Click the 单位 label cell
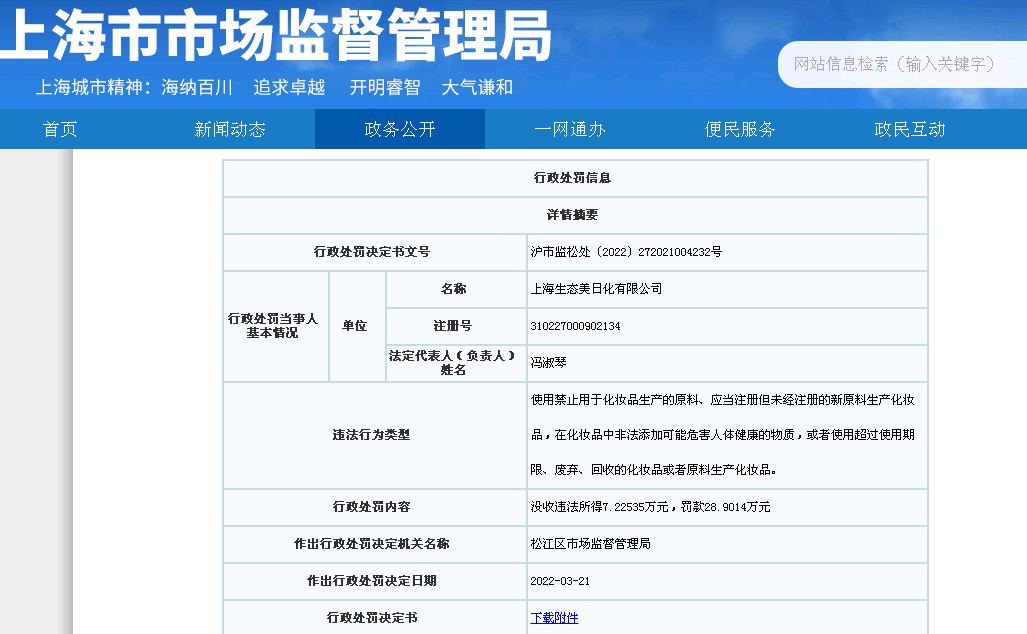Image resolution: width=1027 pixels, height=634 pixels. pos(357,326)
